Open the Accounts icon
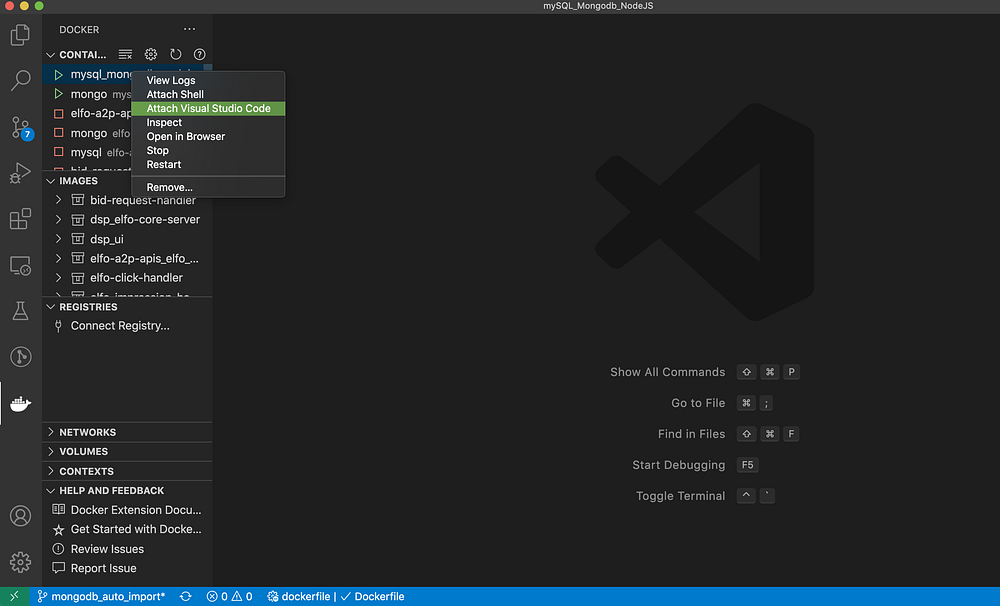1000x606 pixels. tap(20, 516)
